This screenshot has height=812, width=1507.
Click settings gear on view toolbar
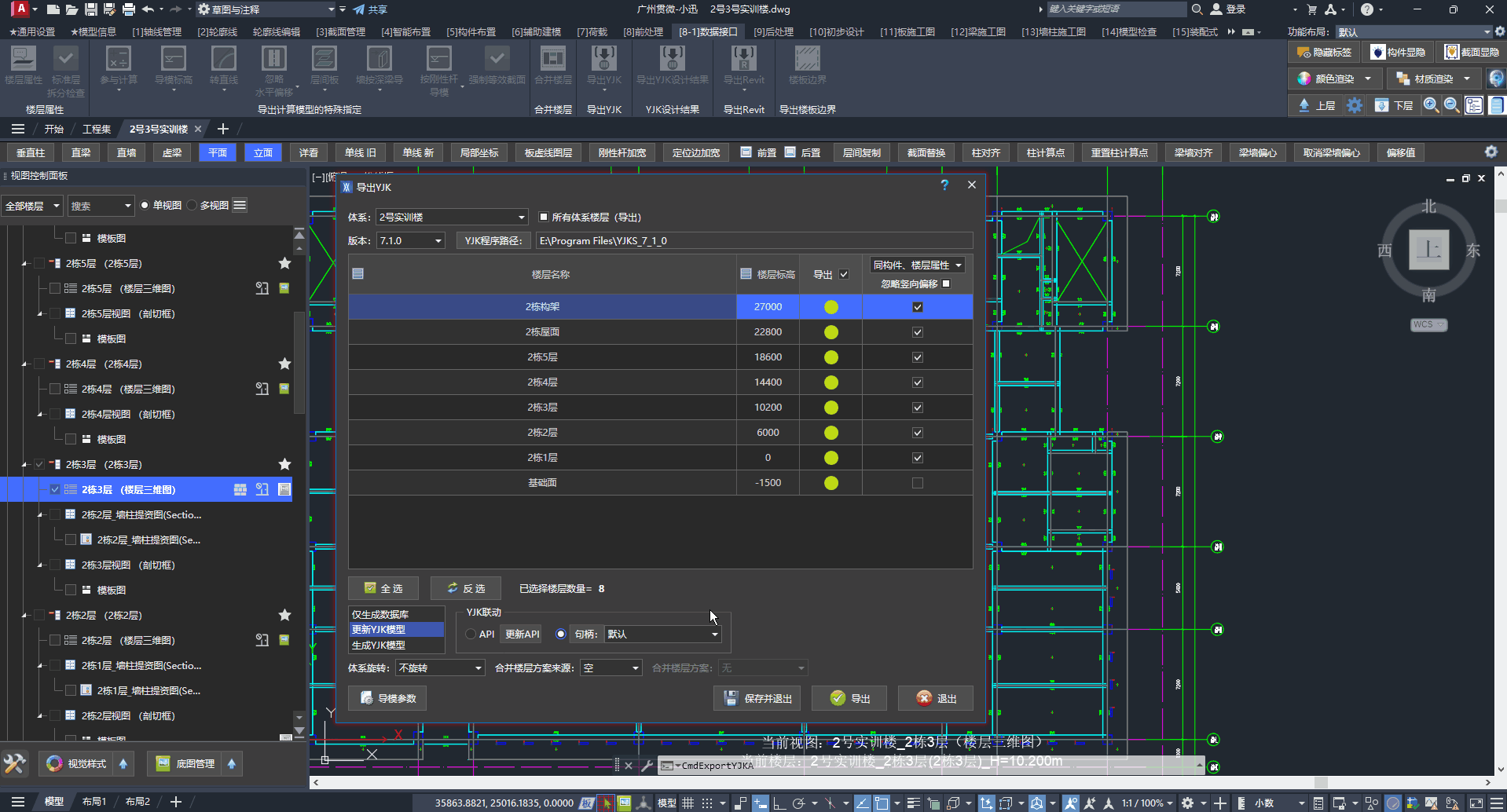click(1490, 152)
